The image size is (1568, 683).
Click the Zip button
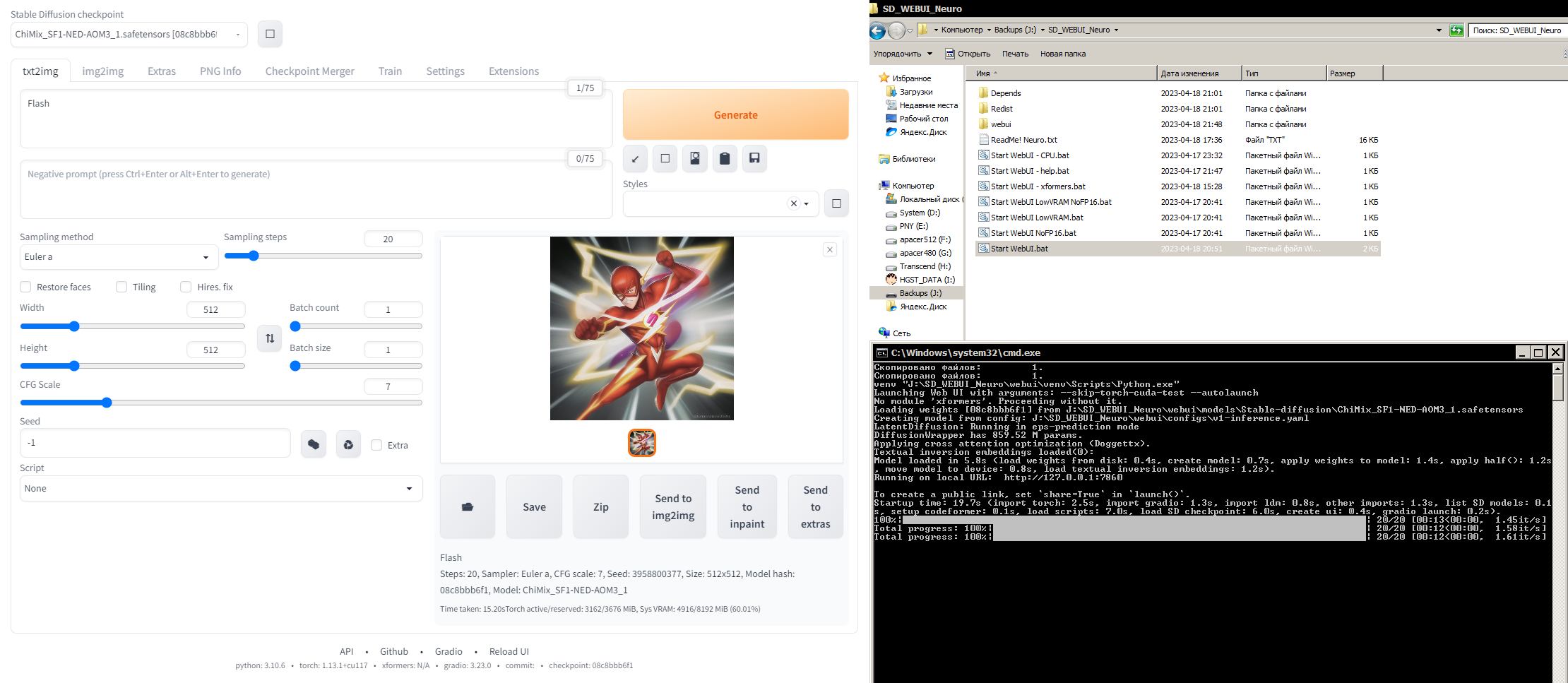[x=601, y=507]
